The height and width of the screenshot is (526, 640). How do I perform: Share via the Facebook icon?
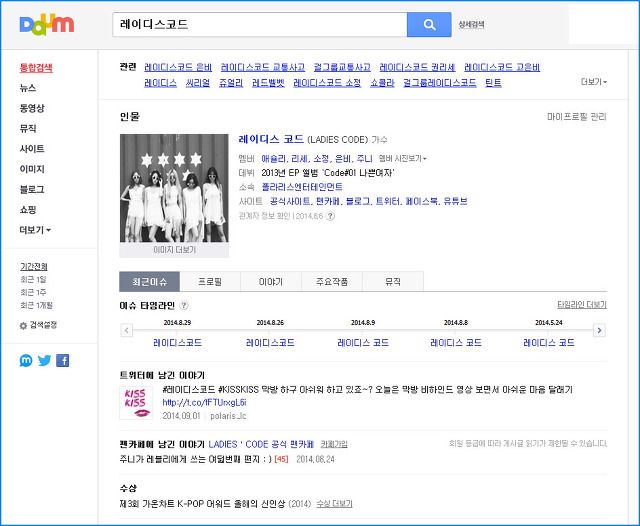(x=62, y=360)
